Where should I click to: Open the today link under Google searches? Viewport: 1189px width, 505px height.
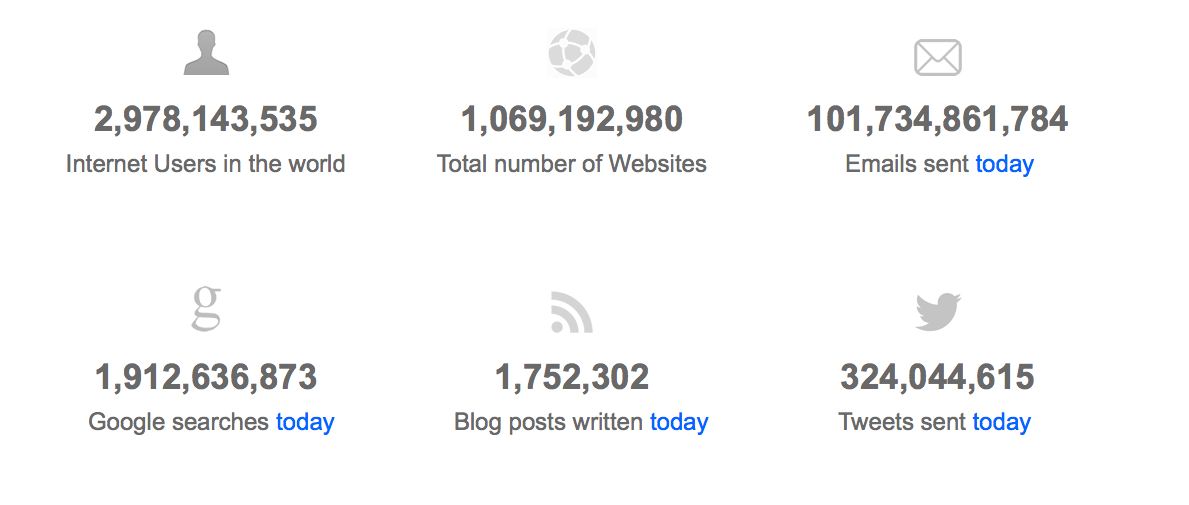coord(305,422)
